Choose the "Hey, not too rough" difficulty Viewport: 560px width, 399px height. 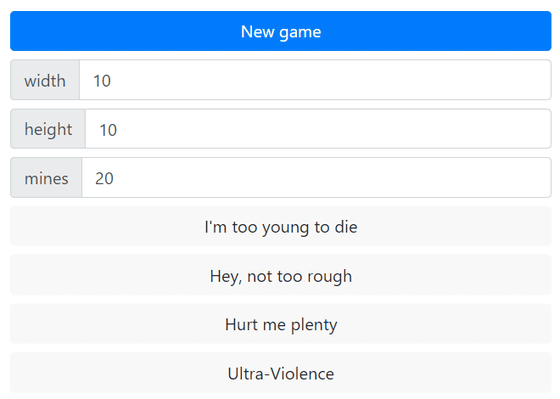281,275
